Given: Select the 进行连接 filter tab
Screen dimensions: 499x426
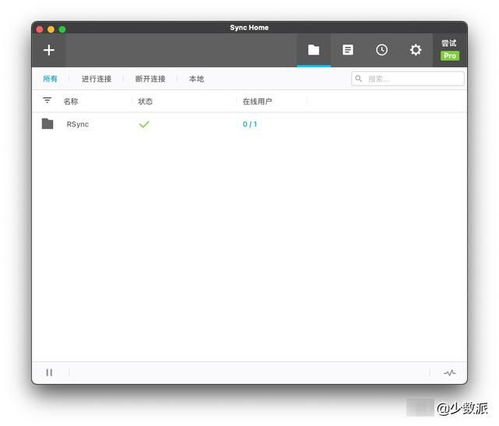Looking at the screenshot, I should pyautogui.click(x=96, y=79).
